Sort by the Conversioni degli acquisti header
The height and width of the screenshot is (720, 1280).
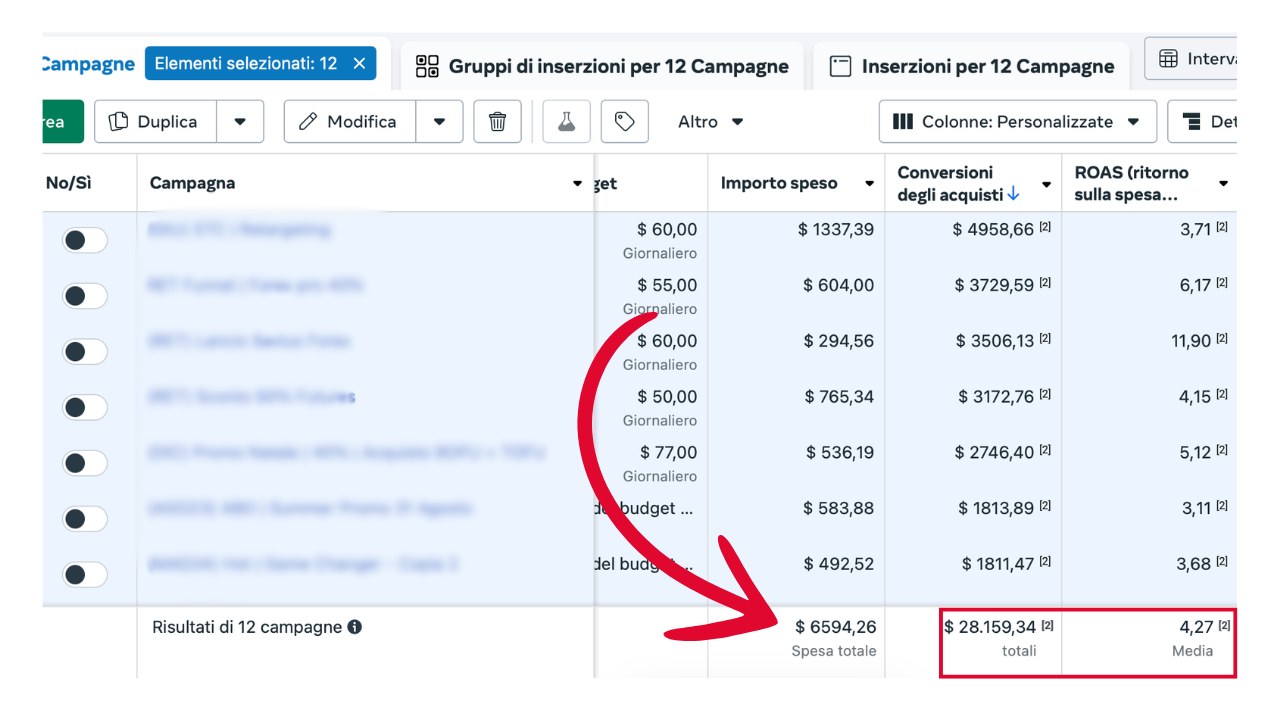[x=958, y=183]
